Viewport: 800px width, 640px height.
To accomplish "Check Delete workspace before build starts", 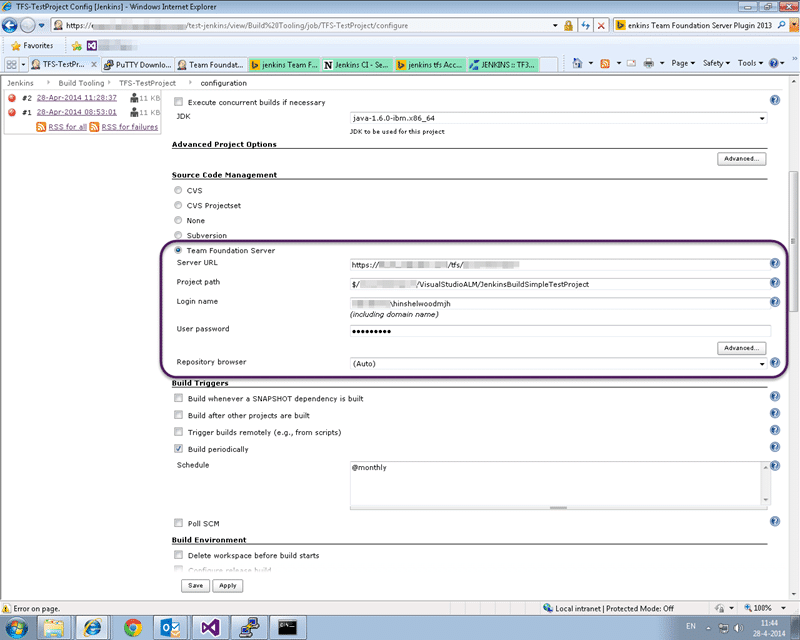I will pos(178,554).
